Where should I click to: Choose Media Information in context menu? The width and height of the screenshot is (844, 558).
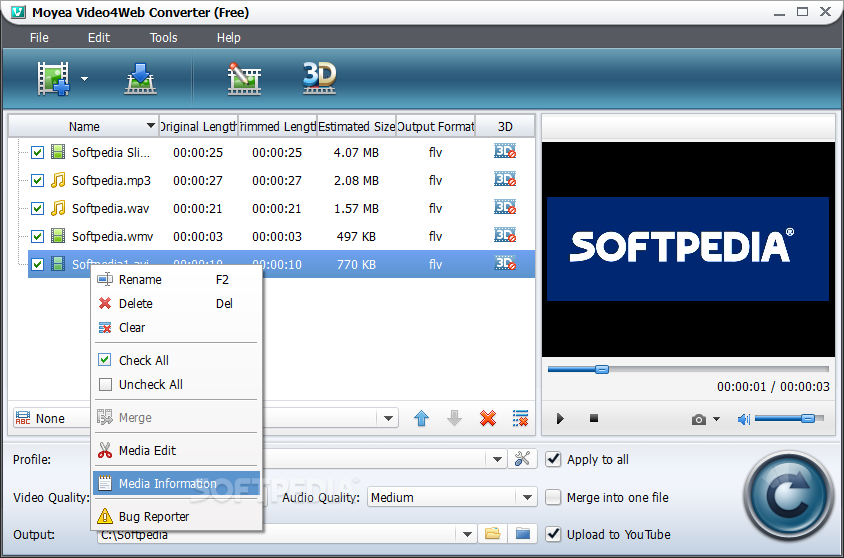176,483
